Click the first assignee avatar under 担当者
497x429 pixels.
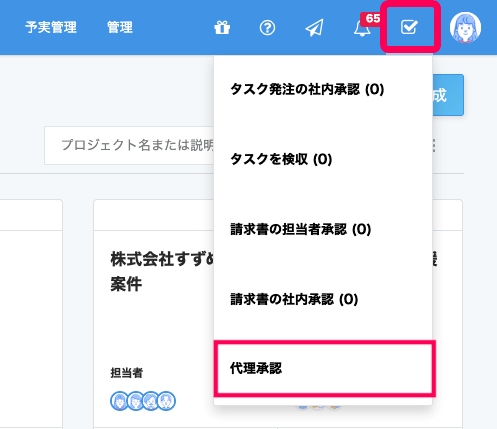[119, 401]
